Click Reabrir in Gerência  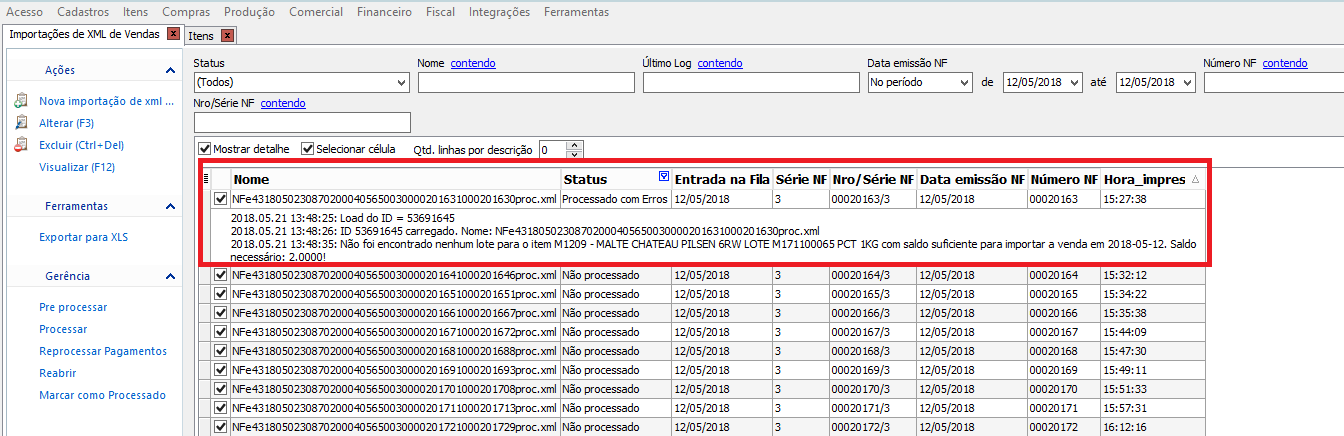(58, 373)
